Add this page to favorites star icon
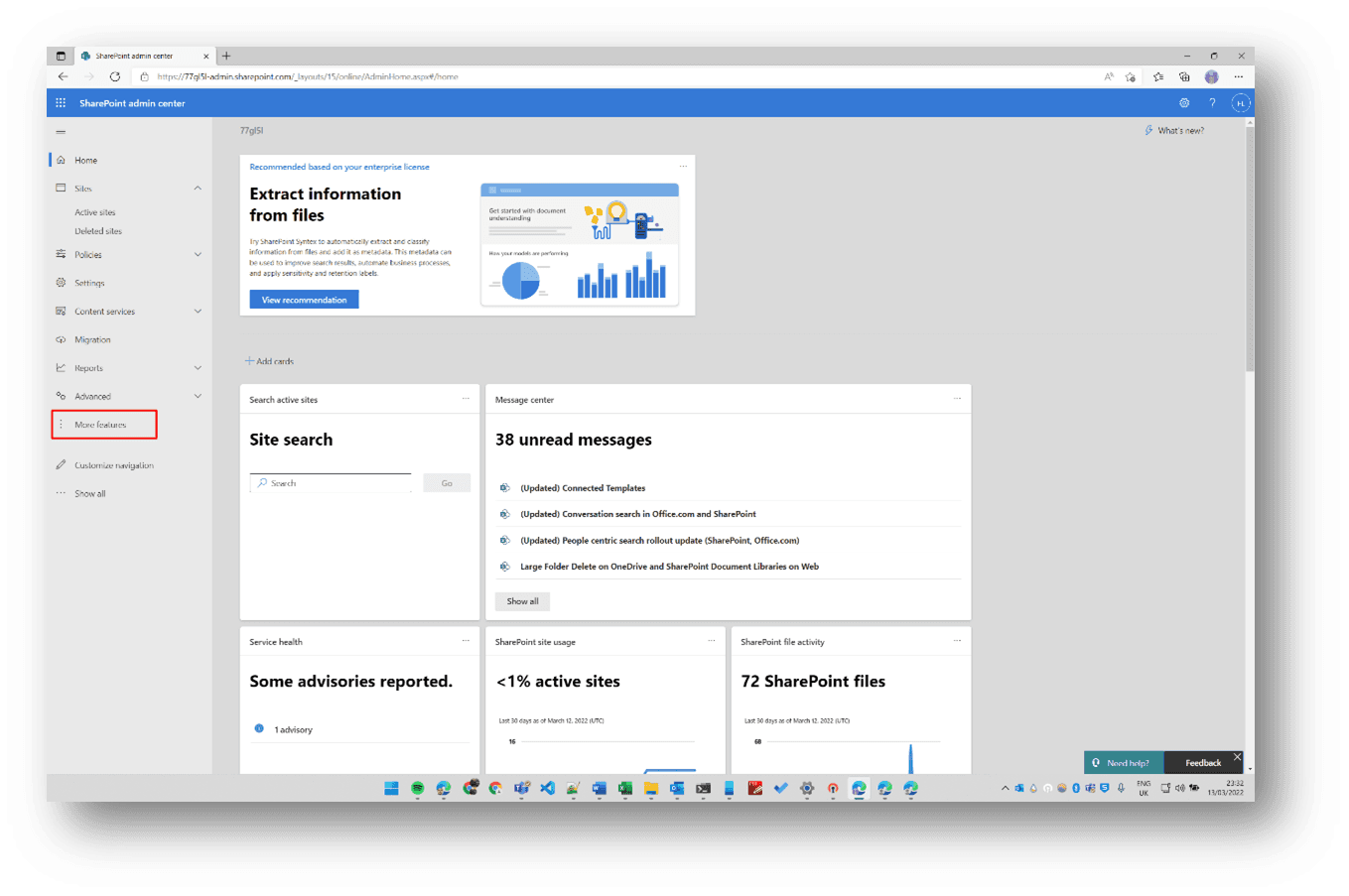The height and width of the screenshot is (896, 1349). click(x=1130, y=76)
